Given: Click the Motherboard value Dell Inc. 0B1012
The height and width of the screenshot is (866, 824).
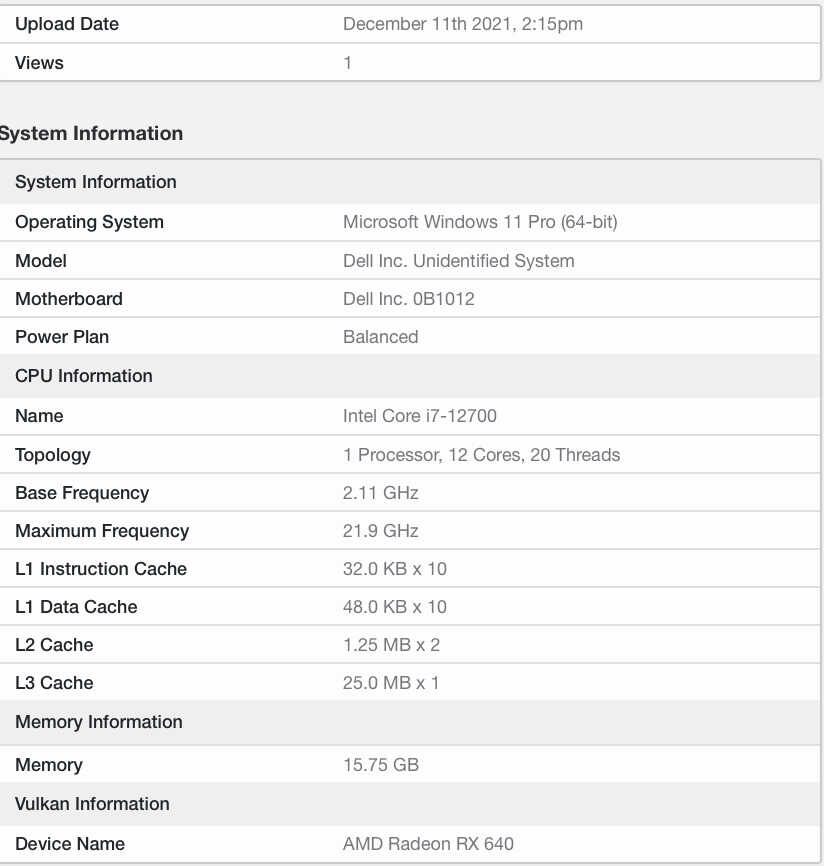Looking at the screenshot, I should [x=409, y=299].
